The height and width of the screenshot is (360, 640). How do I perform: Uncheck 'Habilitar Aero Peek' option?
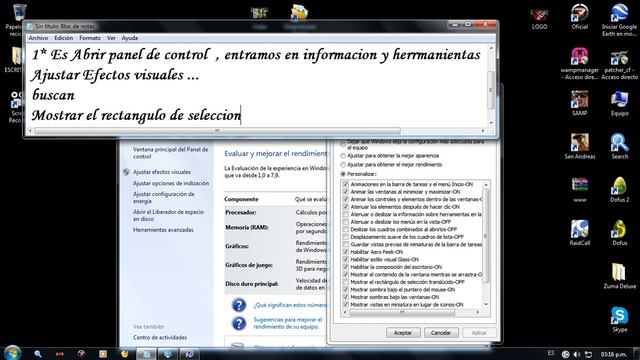[x=346, y=252]
